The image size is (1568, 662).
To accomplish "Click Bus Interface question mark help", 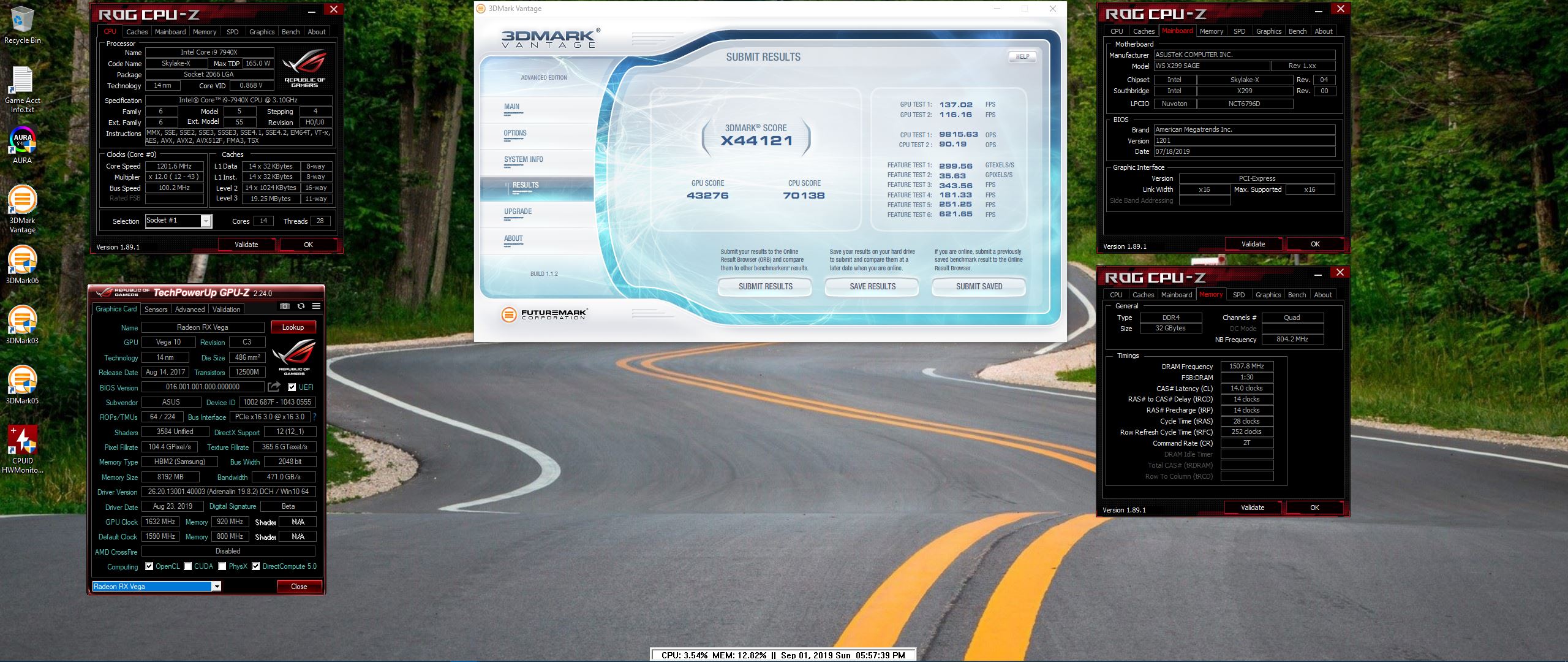I will pyautogui.click(x=314, y=417).
